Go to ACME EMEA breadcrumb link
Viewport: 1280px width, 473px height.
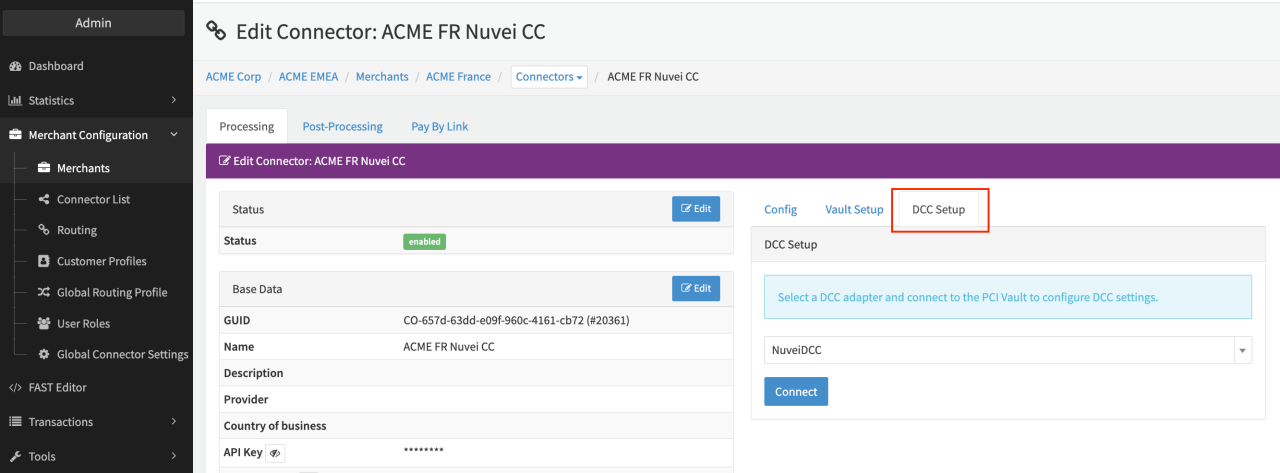(x=308, y=77)
